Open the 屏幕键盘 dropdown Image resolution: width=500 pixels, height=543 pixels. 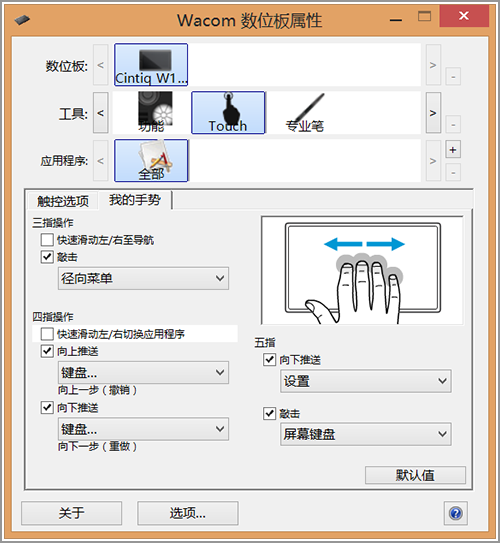(x=366, y=434)
